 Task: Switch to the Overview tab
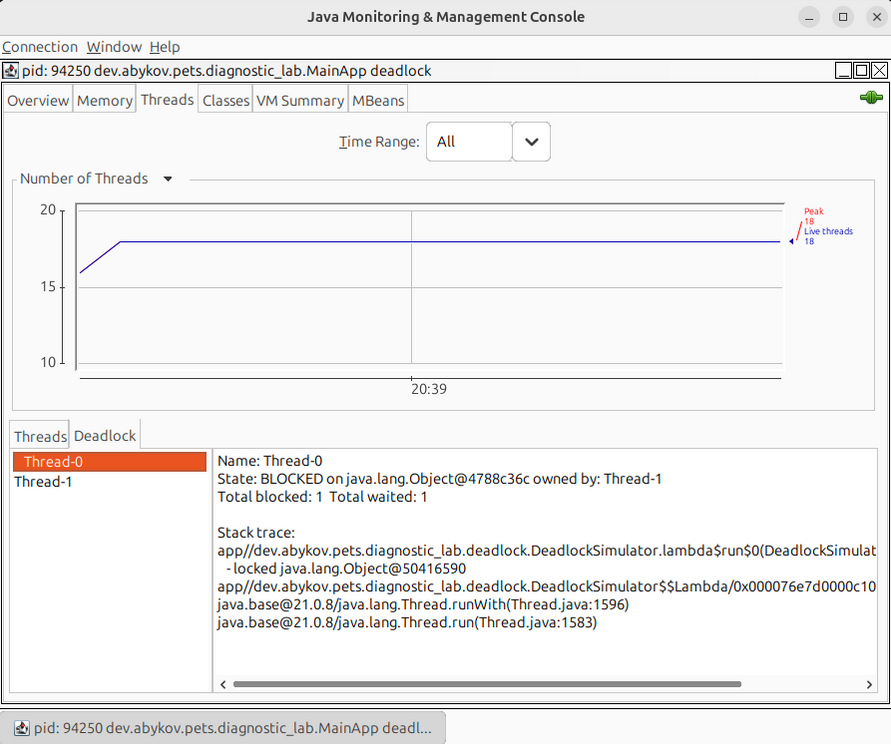pyautogui.click(x=38, y=100)
